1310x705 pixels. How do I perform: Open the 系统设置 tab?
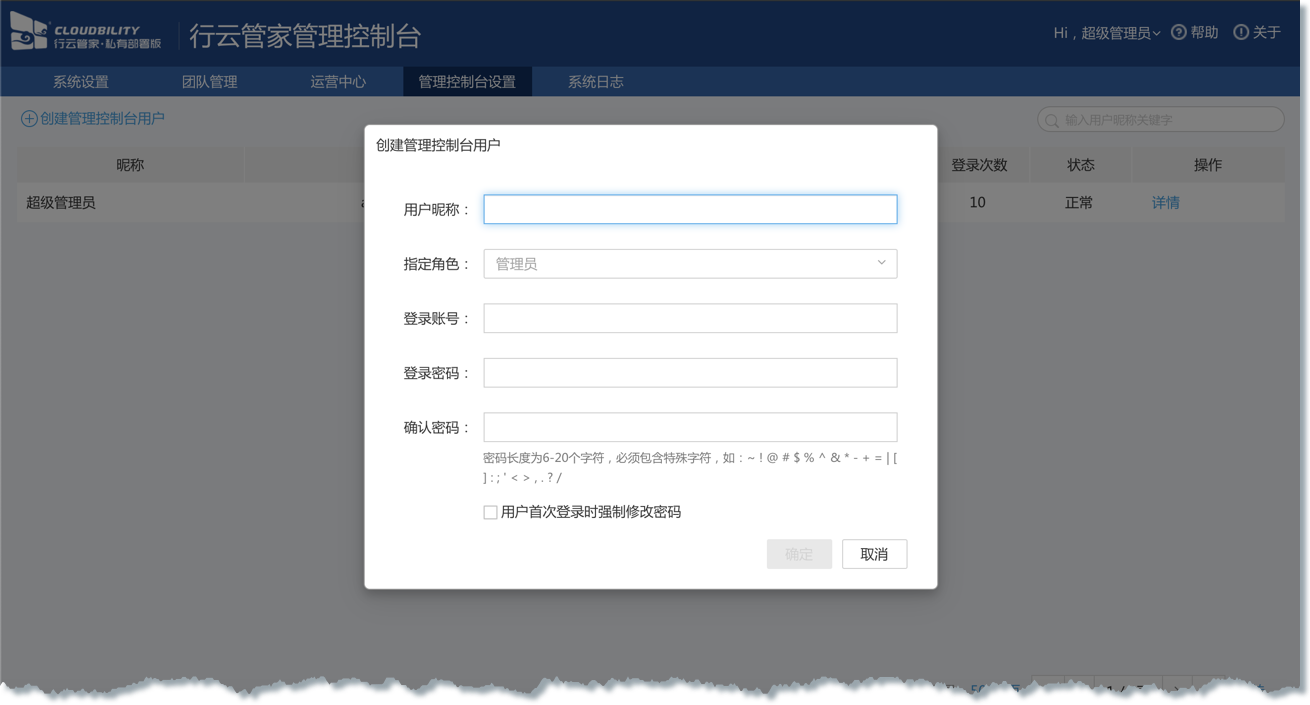pyautogui.click(x=81, y=82)
